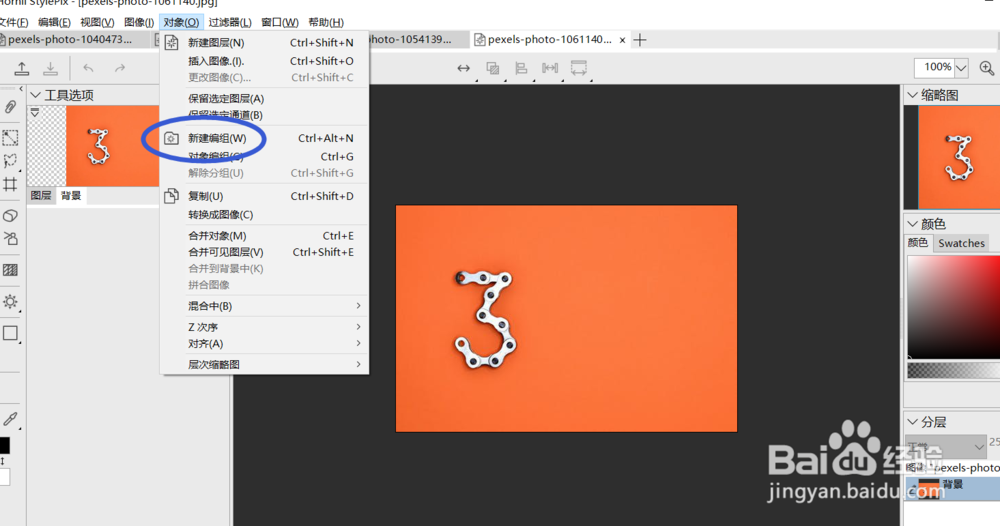The width and height of the screenshot is (1000, 526).
Task: Select 合并对象(M) menu entry
Action: click(264, 236)
